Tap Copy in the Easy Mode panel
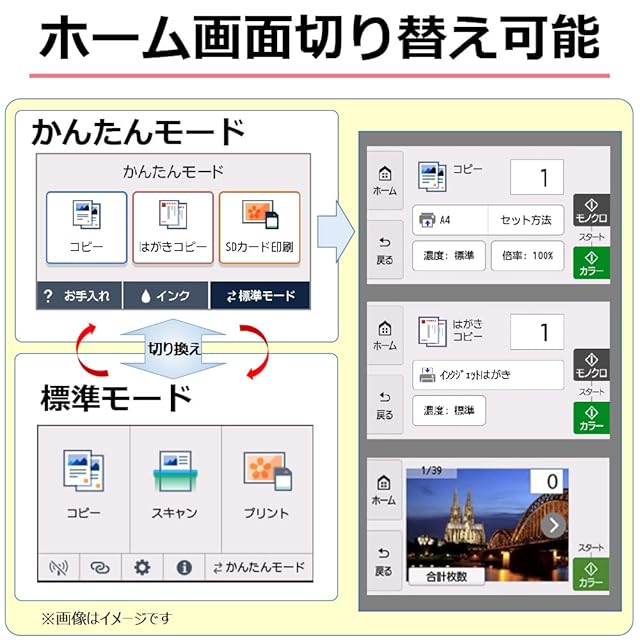This screenshot has width=640, height=640. click(87, 227)
